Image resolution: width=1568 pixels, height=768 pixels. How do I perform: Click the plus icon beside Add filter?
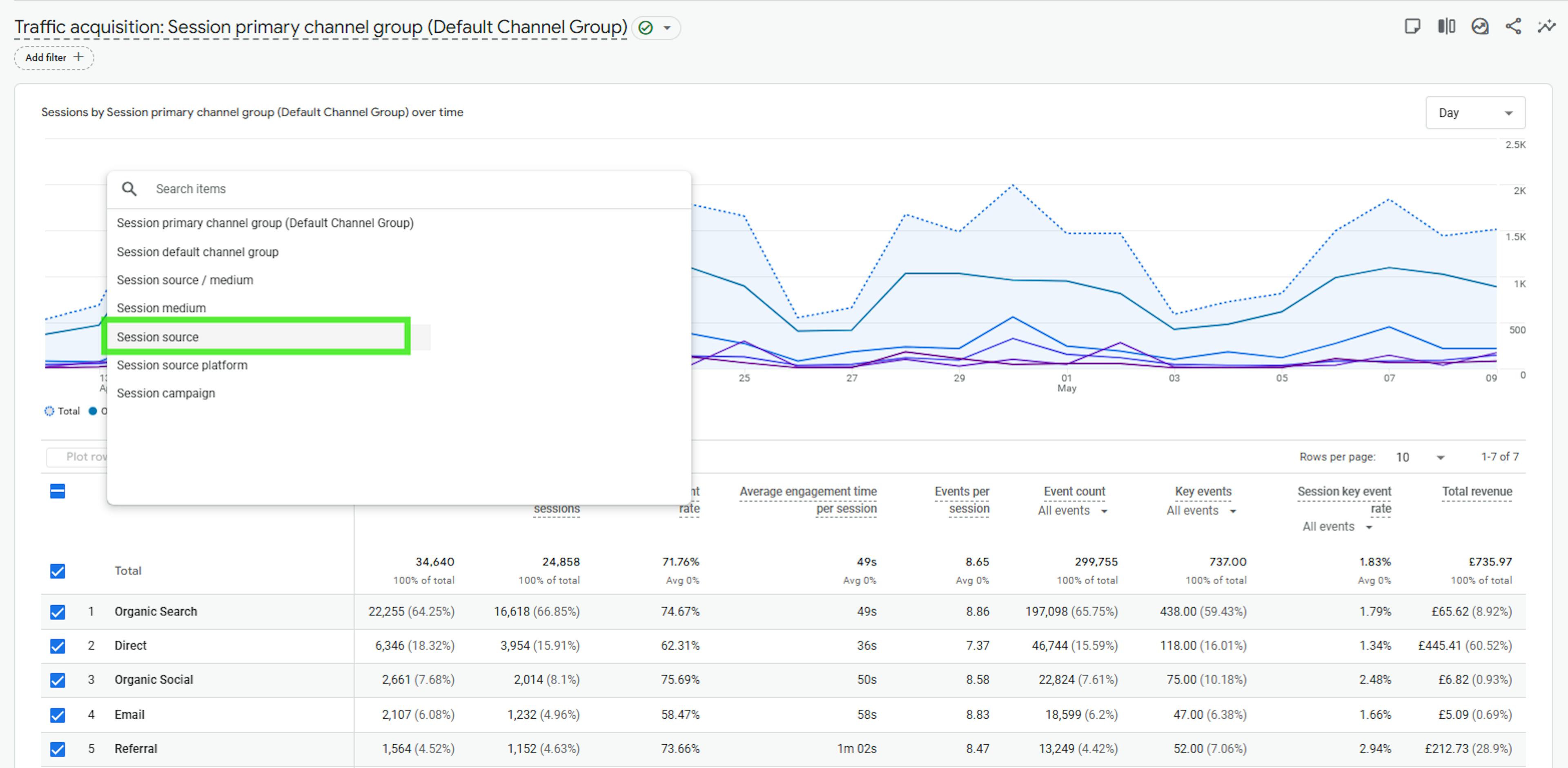click(78, 57)
